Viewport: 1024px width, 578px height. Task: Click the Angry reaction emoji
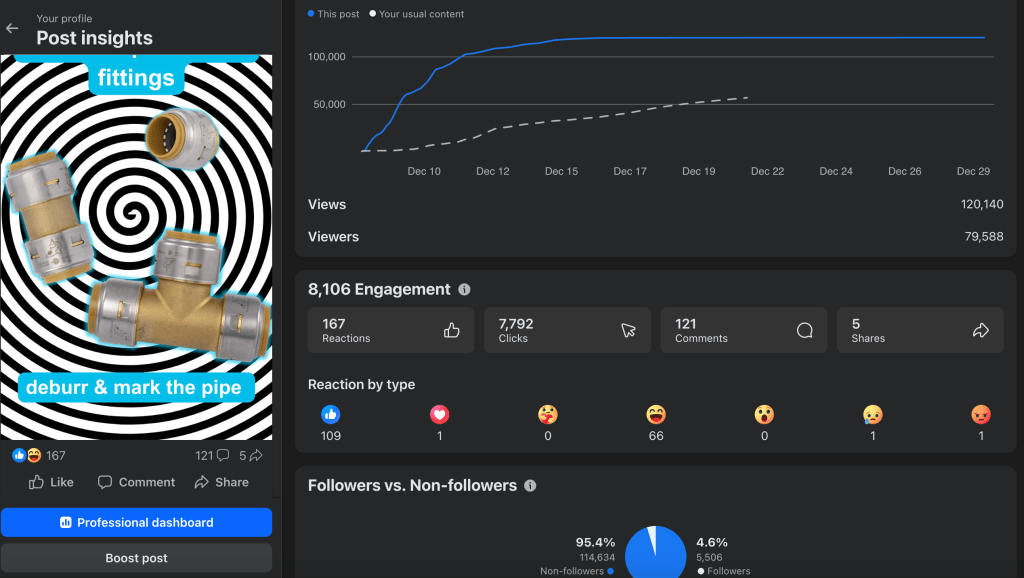point(981,414)
